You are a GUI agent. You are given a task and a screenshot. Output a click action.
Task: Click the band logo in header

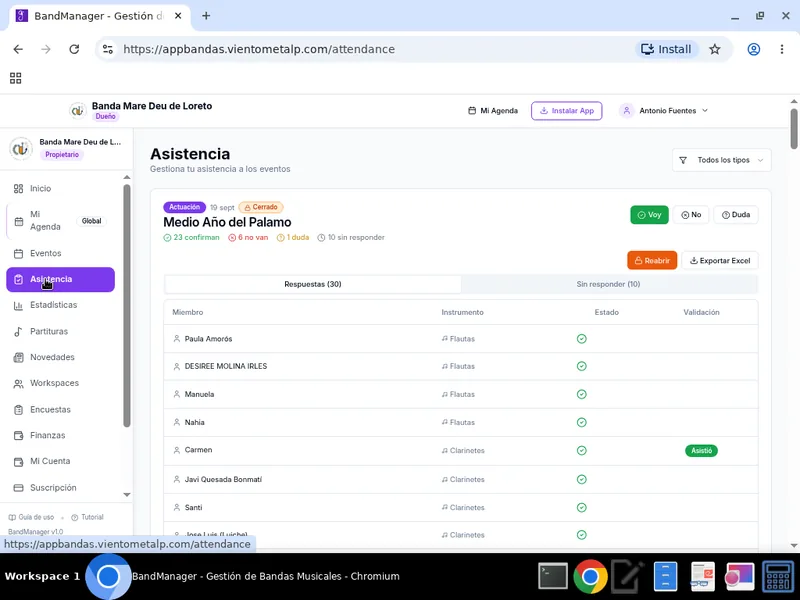pos(78,110)
